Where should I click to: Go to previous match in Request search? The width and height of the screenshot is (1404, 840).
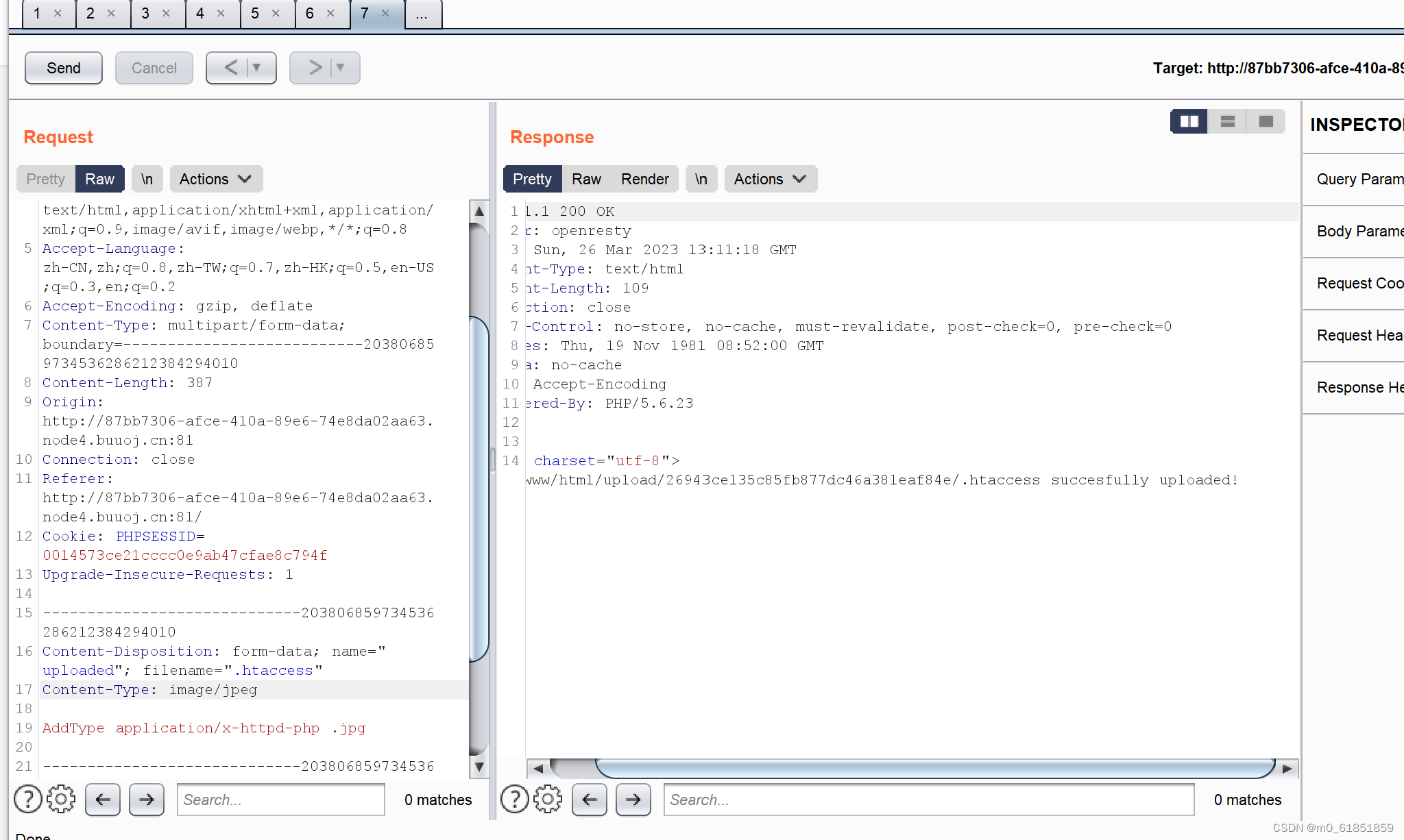[x=103, y=799]
